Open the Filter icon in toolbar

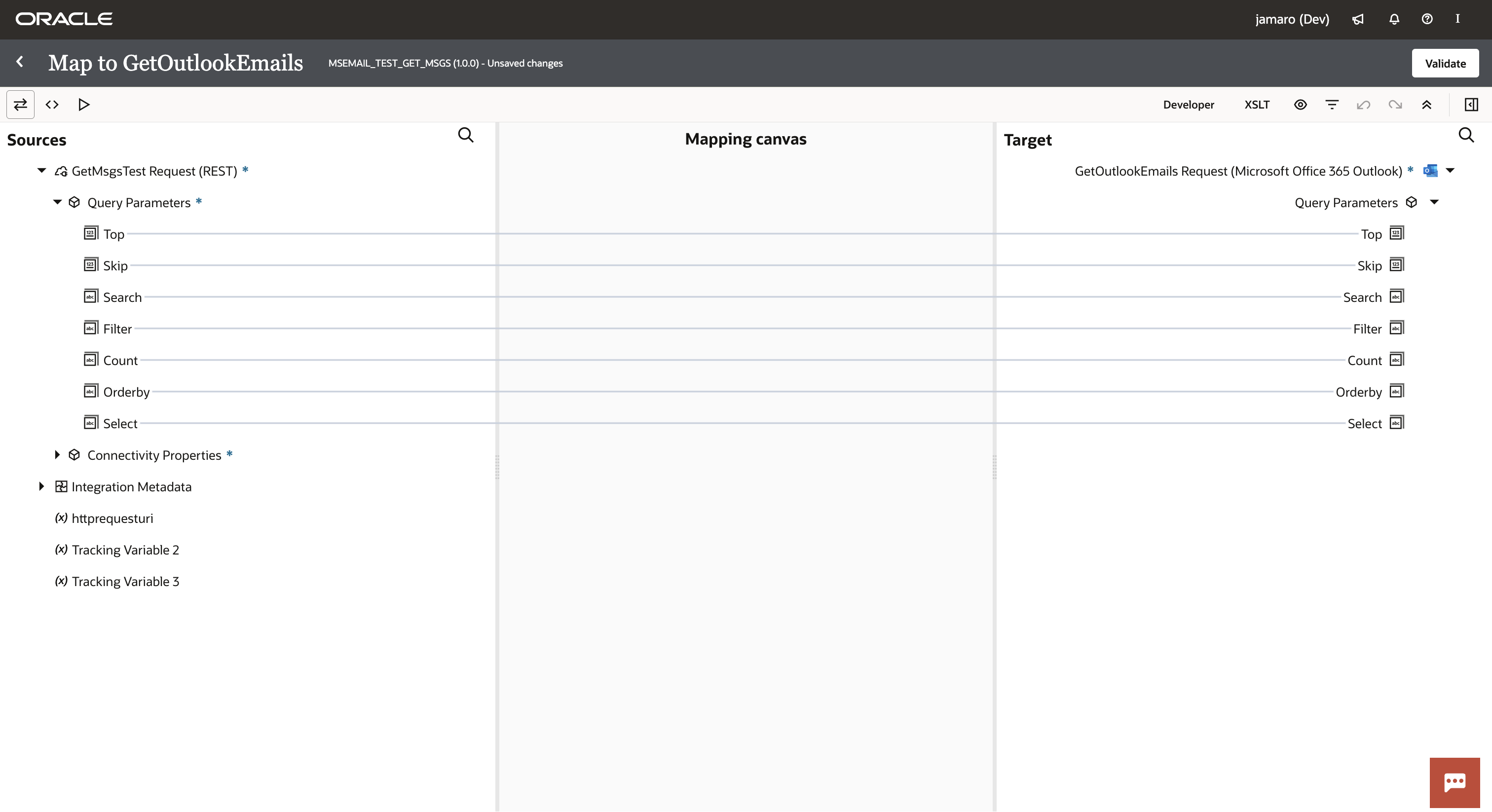pos(1332,104)
